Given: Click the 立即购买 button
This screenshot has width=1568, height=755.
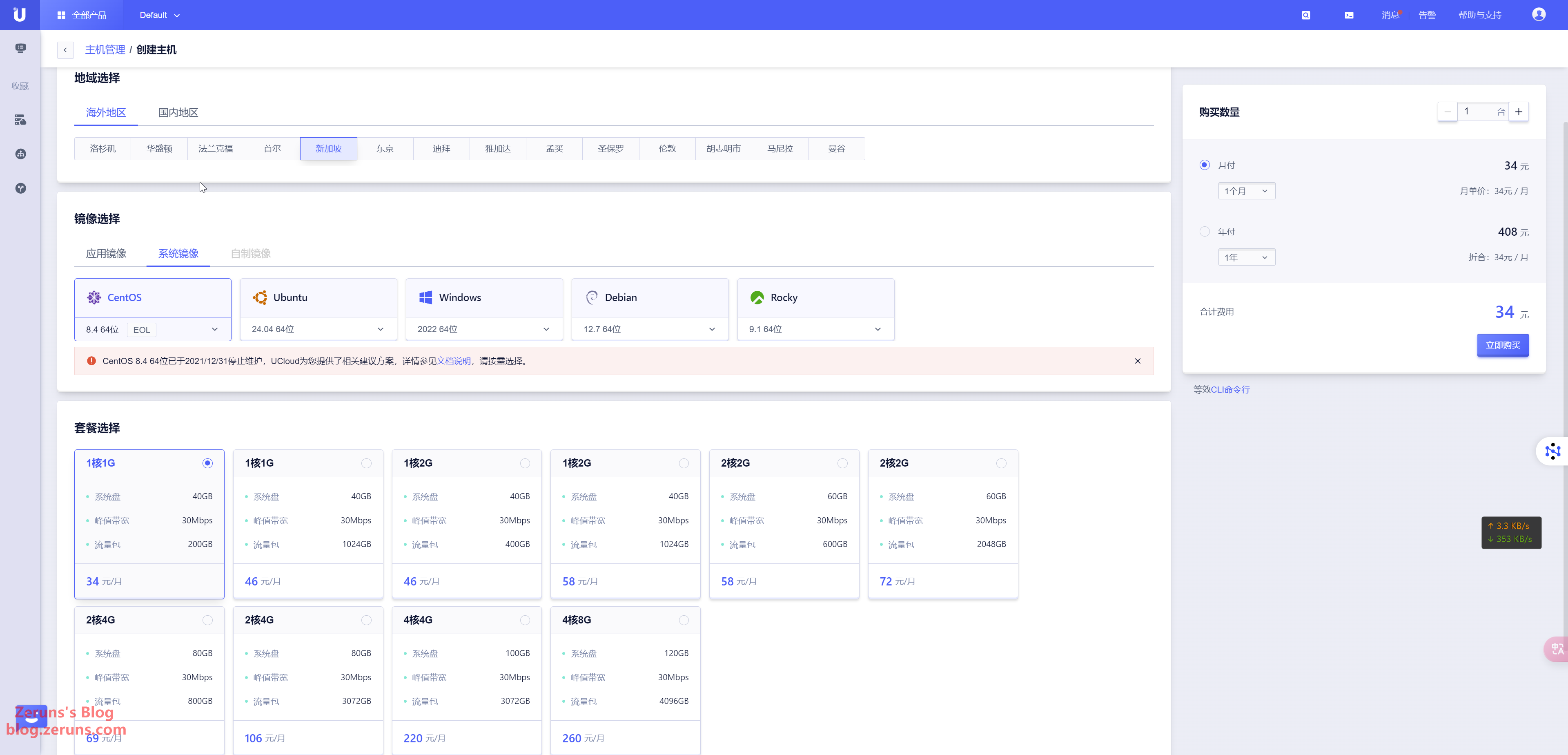Looking at the screenshot, I should coord(1502,345).
